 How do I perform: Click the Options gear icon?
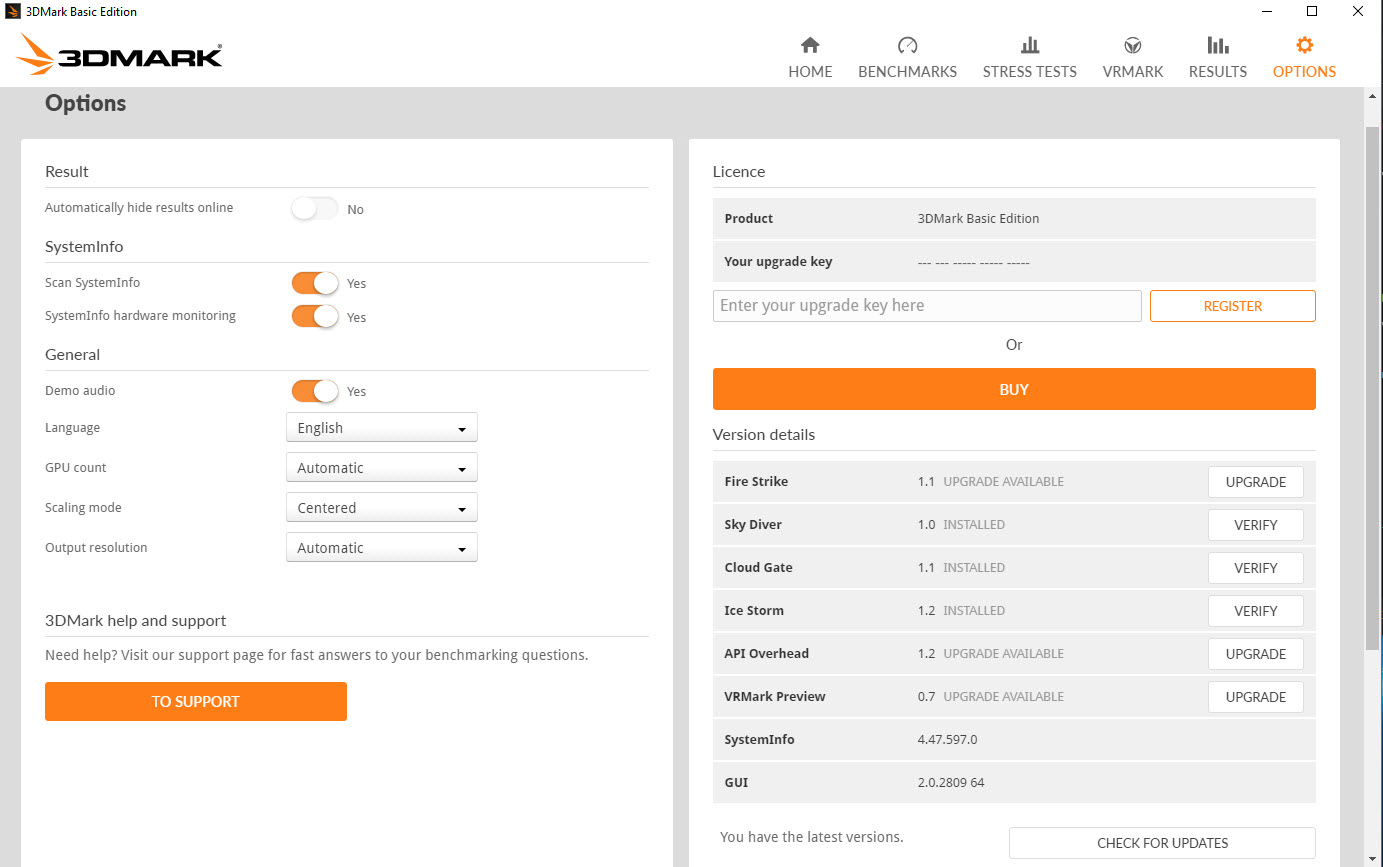(1304, 45)
